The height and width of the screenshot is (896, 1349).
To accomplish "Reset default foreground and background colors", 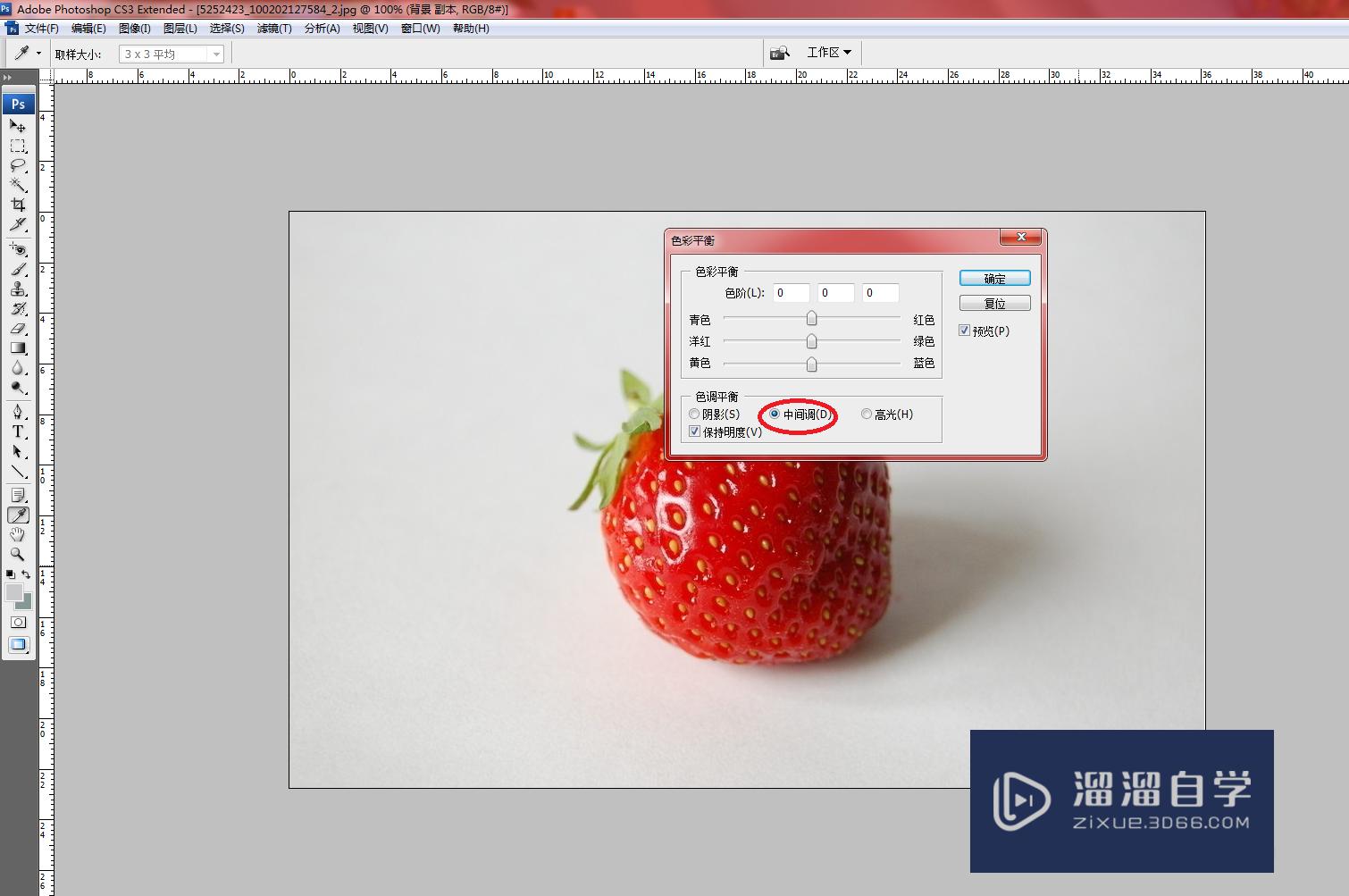I will [x=11, y=574].
